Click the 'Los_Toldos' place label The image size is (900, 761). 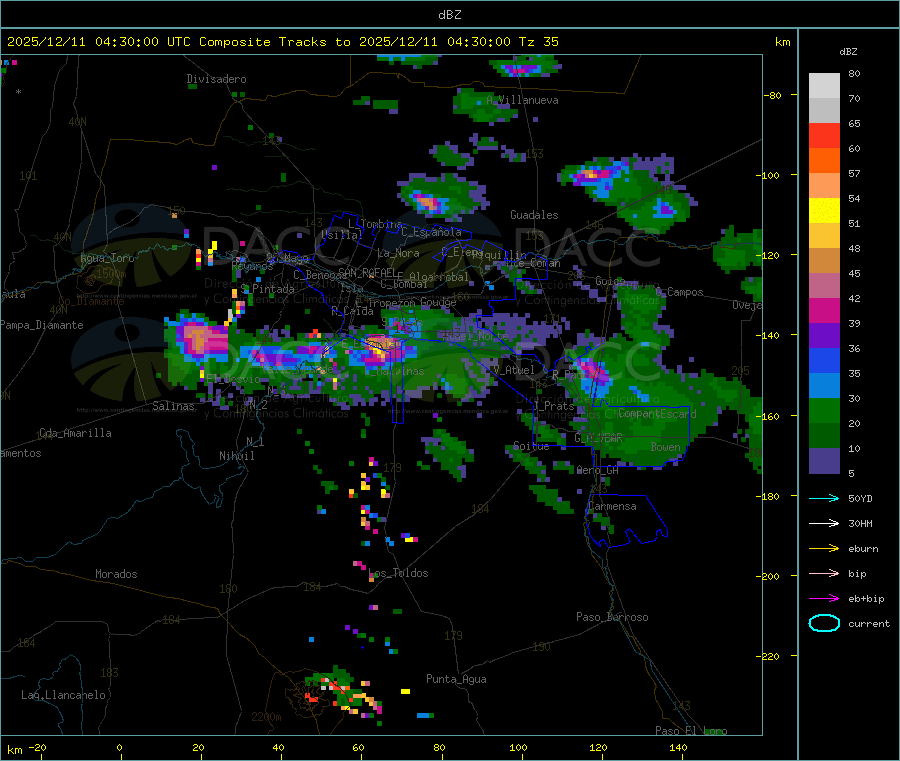pos(398,573)
